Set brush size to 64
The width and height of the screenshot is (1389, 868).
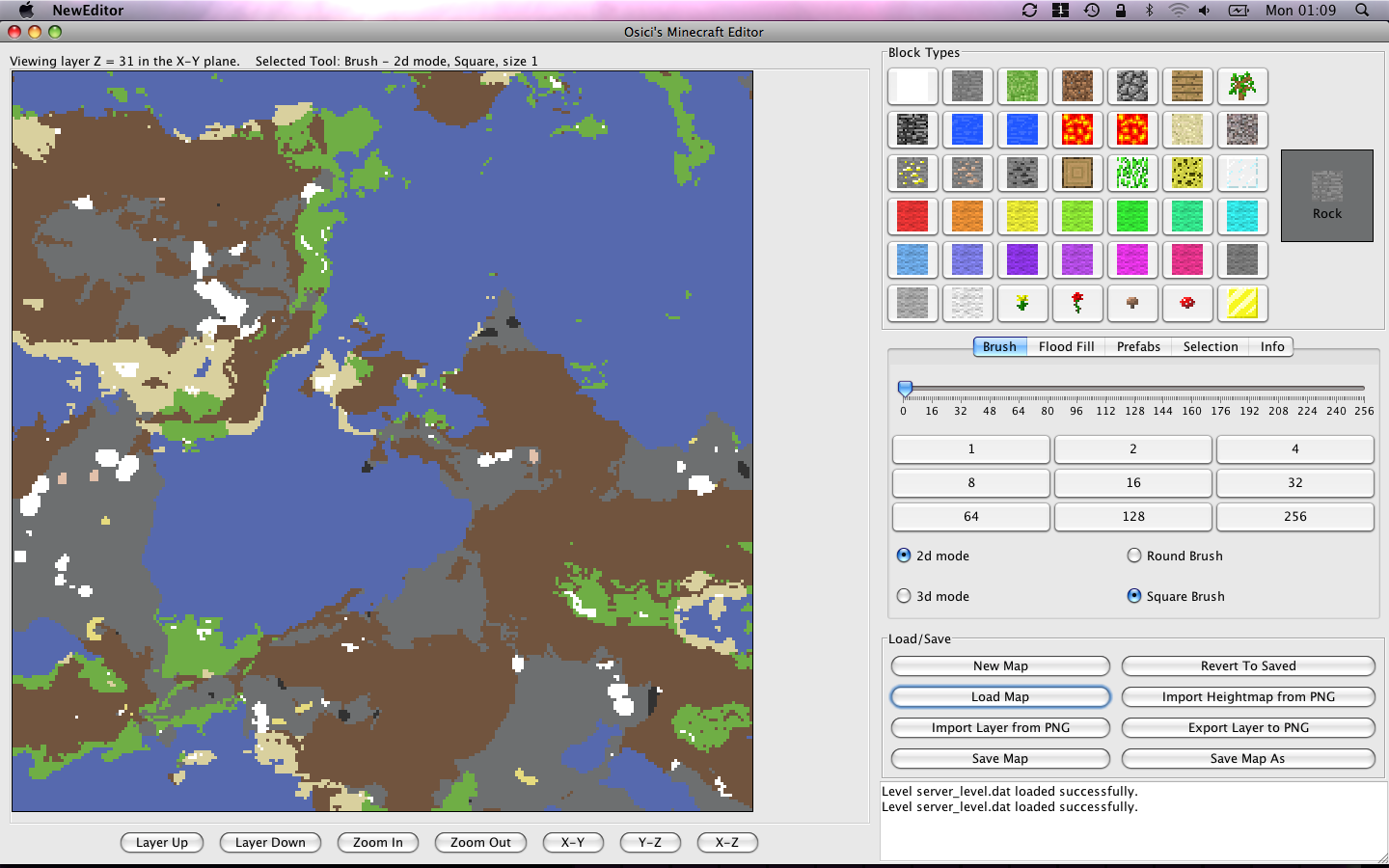[x=971, y=516]
